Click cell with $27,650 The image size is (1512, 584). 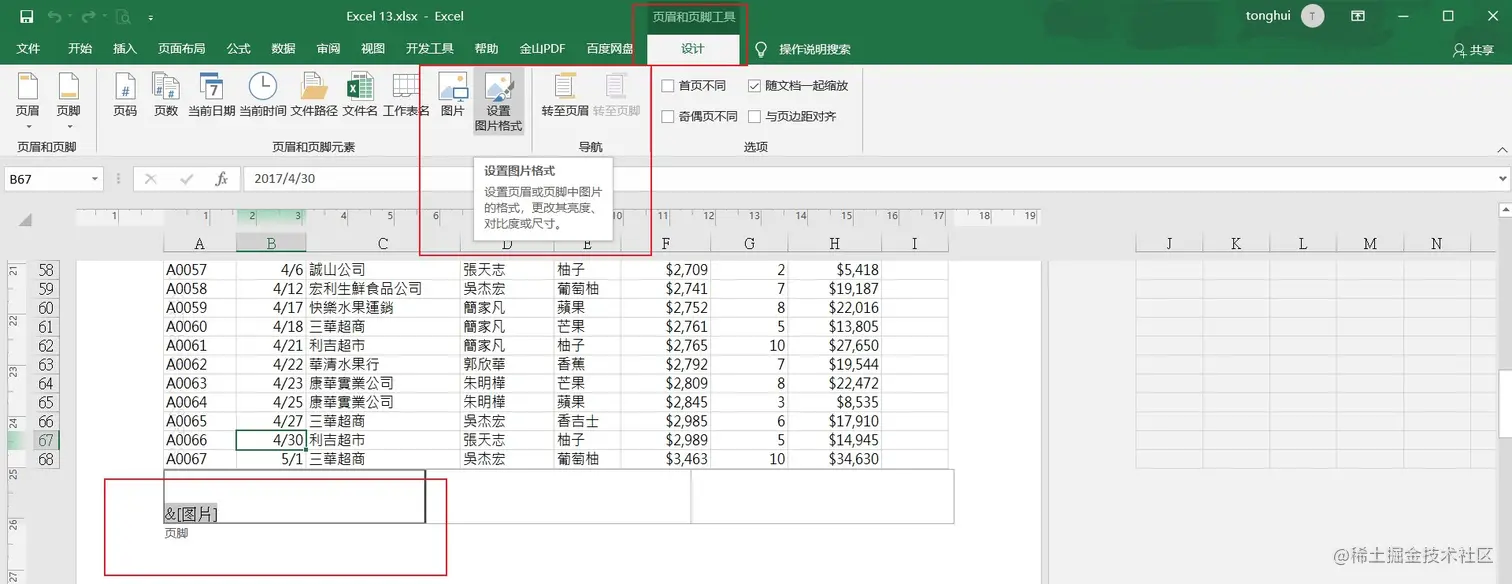coord(835,345)
